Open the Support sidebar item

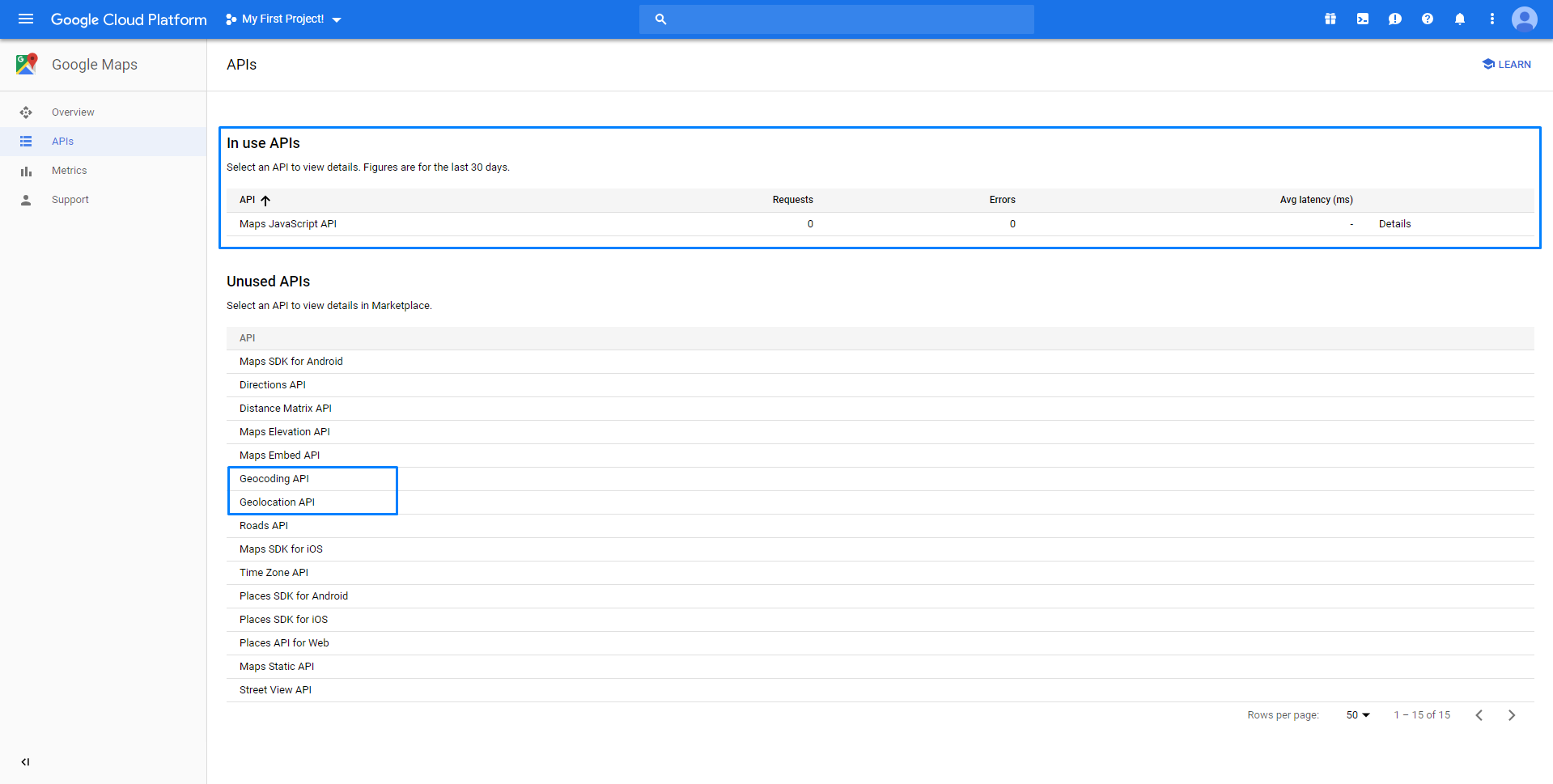click(103, 200)
